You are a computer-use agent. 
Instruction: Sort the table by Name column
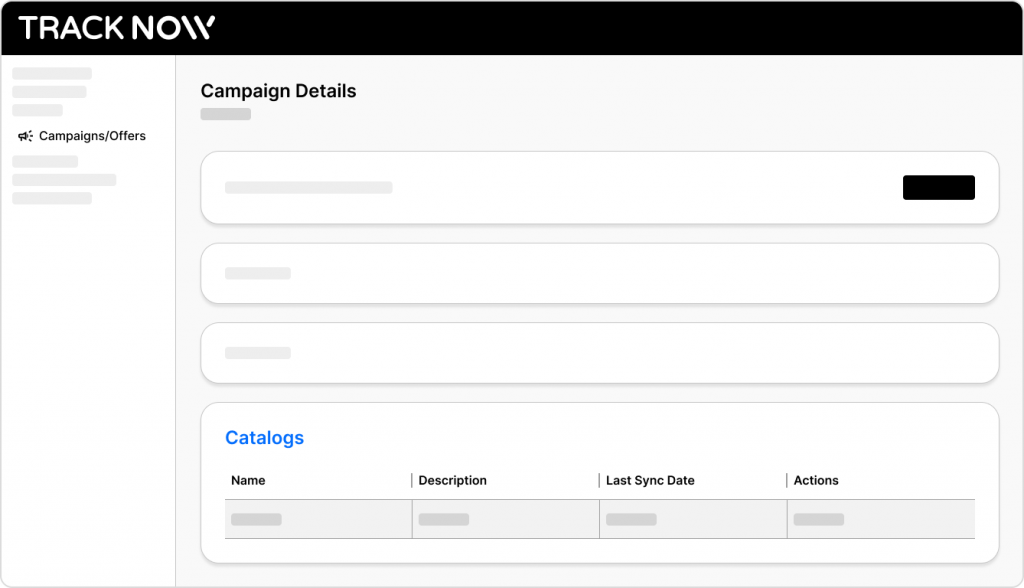(248, 480)
